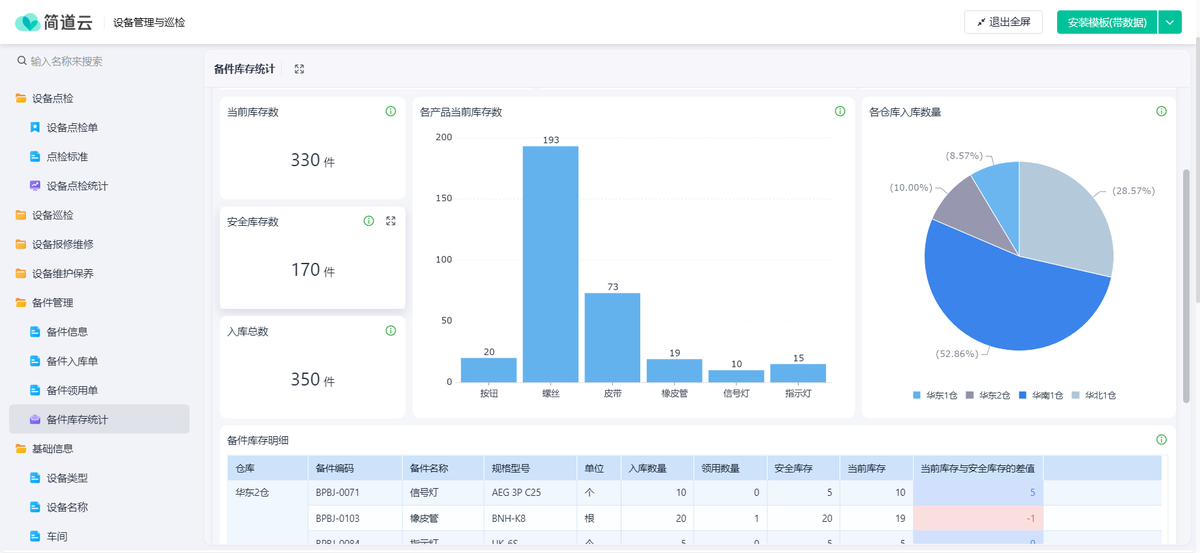The width and height of the screenshot is (1200, 553).
Task: Collapse the 备件管理 folder
Action: (52, 303)
